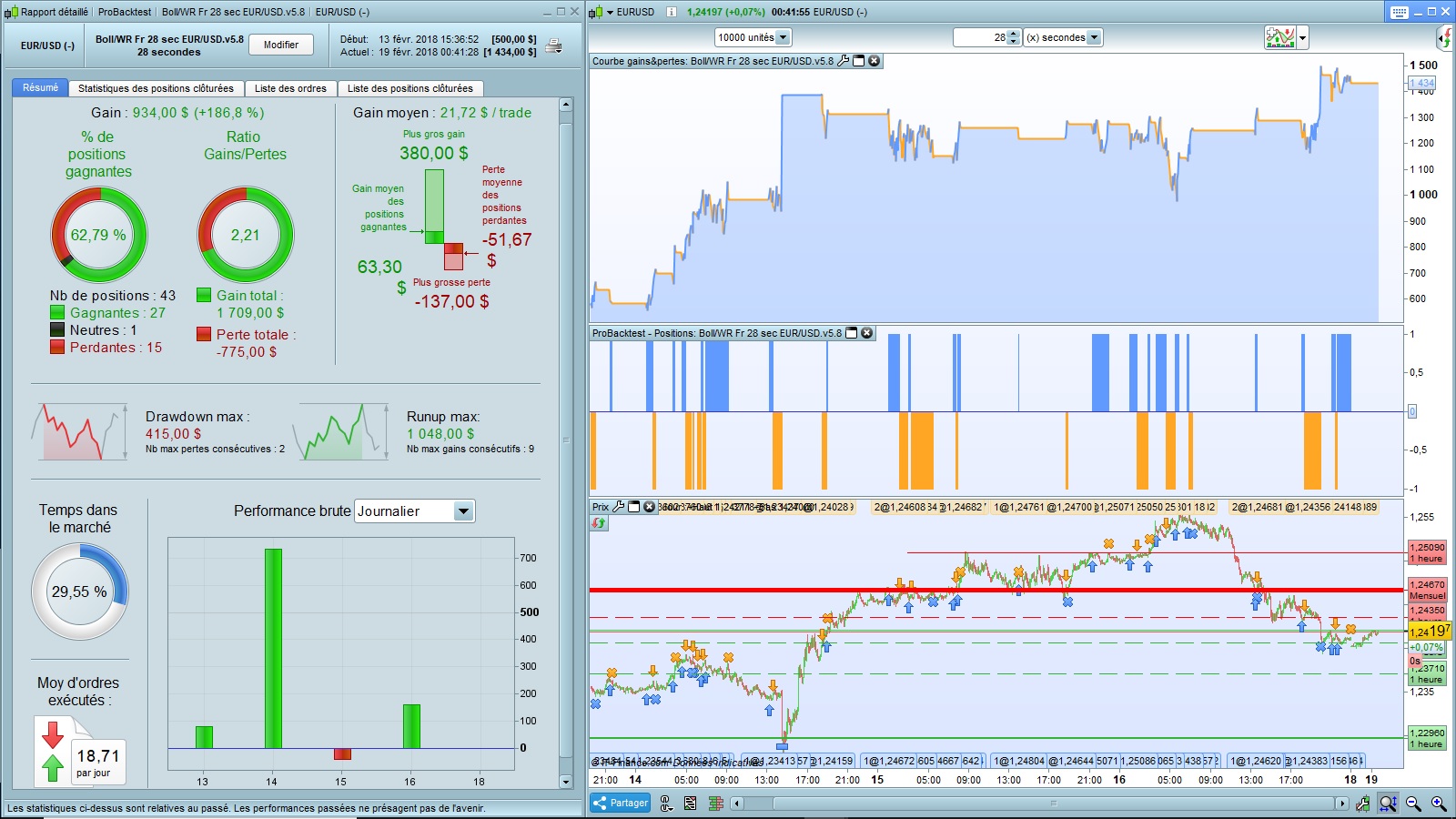Open the Liste des ordres tab

[290, 88]
